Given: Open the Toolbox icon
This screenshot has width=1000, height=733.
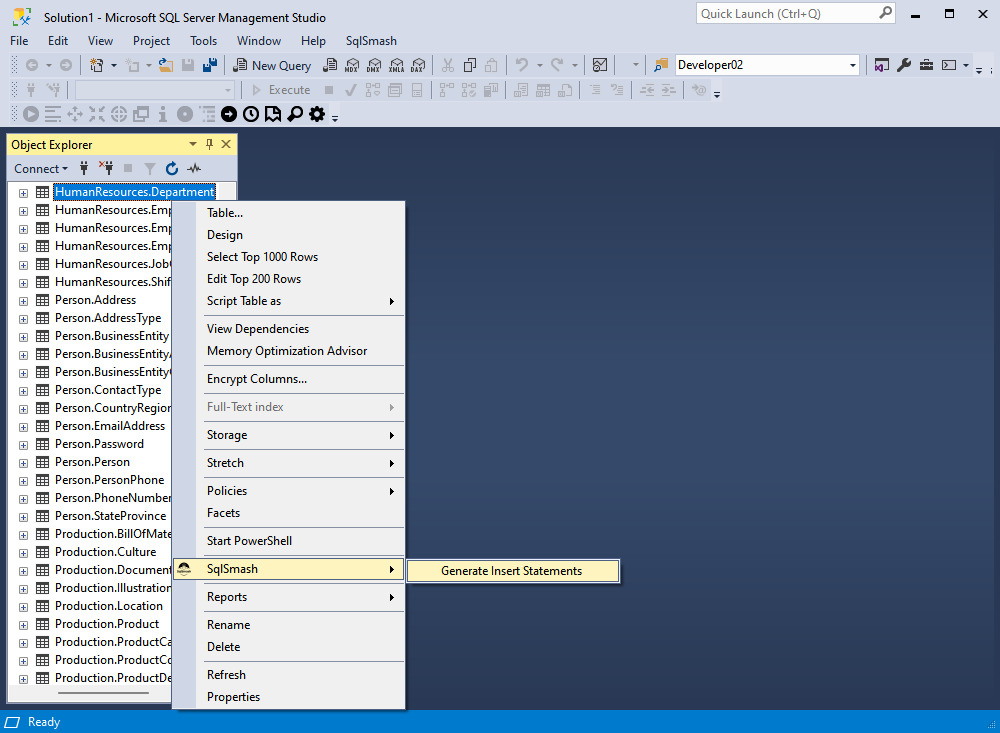Looking at the screenshot, I should [x=926, y=65].
